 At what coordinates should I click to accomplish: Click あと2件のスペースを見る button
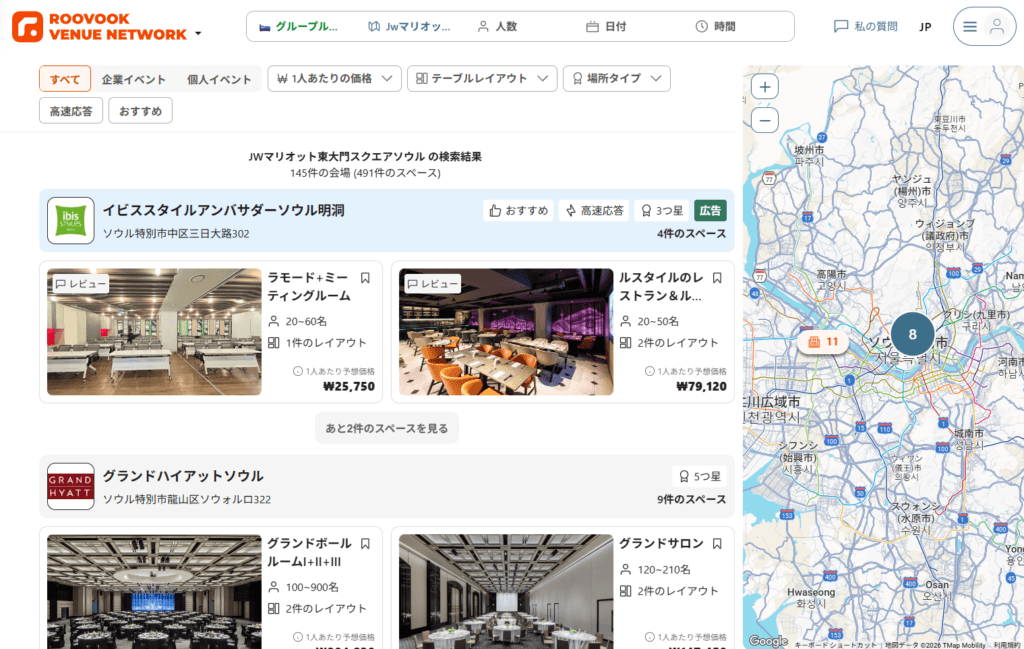[387, 428]
